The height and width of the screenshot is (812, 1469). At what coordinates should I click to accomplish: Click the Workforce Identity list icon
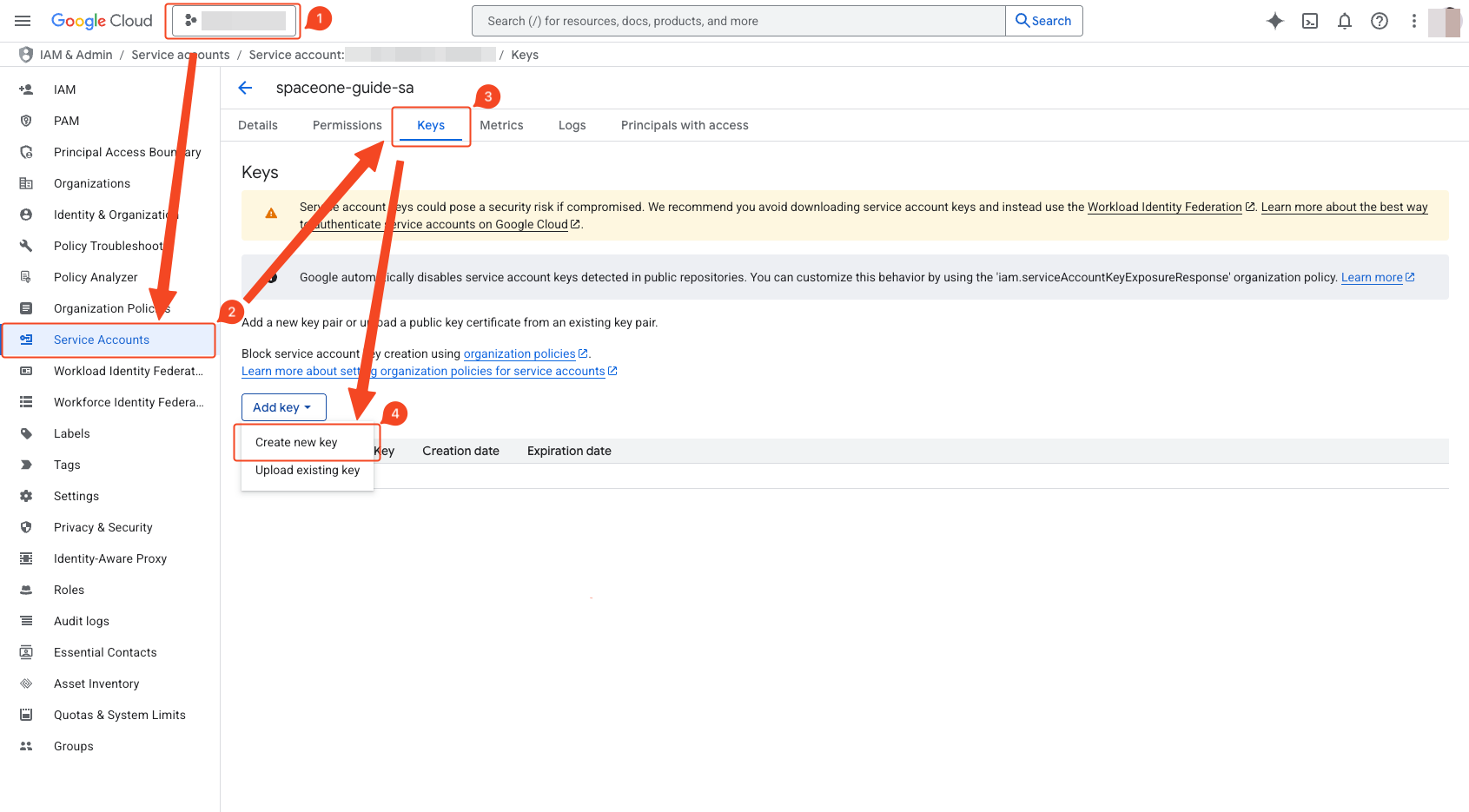pyautogui.click(x=26, y=402)
